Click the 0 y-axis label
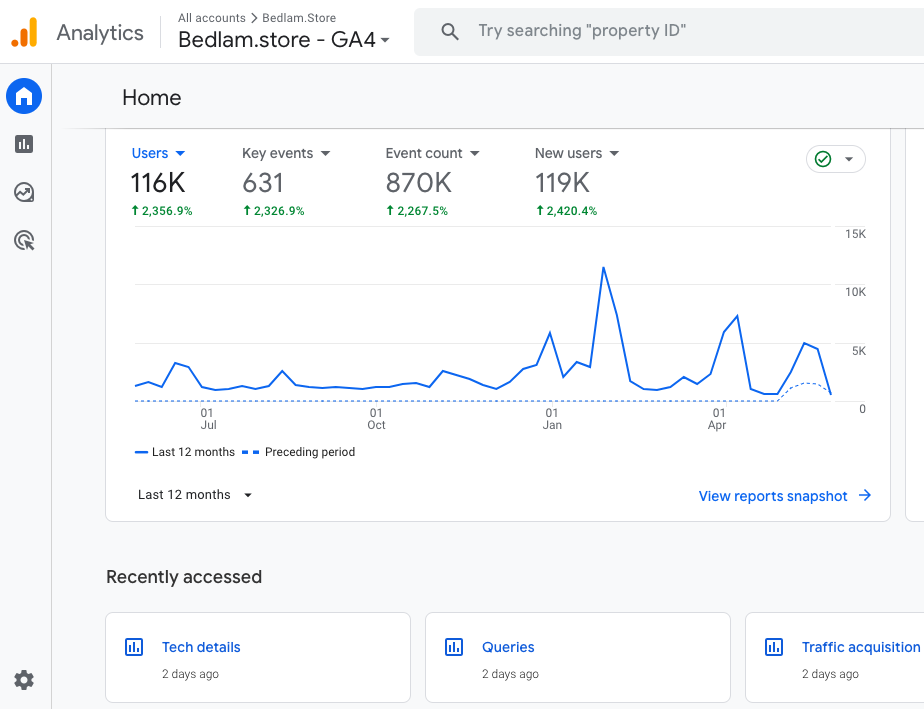The image size is (924, 709). click(862, 408)
